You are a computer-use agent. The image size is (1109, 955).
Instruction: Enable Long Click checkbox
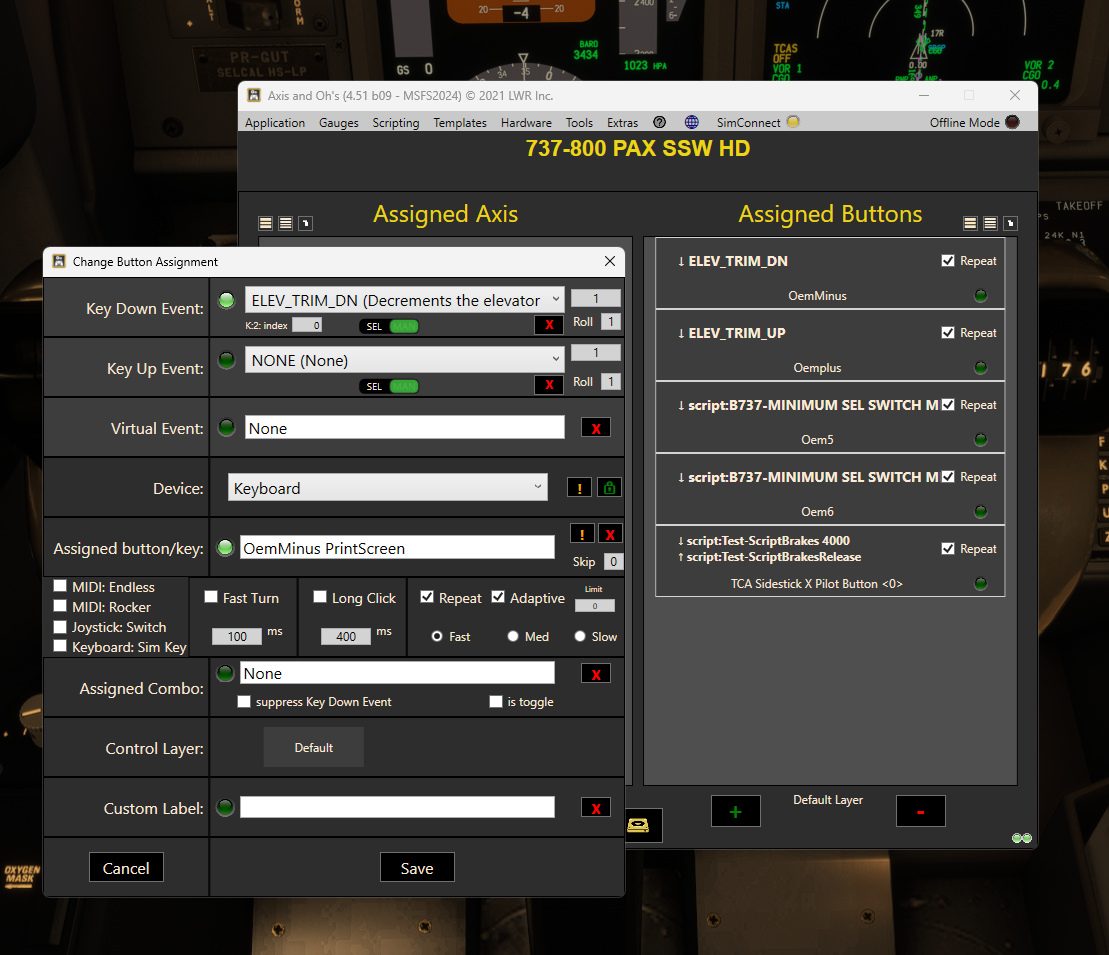320,597
